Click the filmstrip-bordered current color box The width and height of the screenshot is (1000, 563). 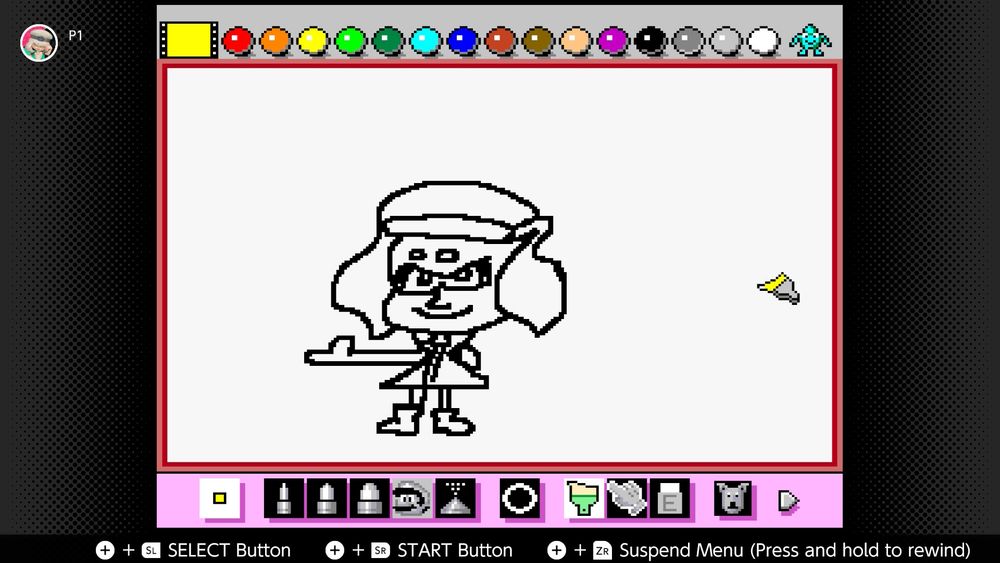coord(188,40)
